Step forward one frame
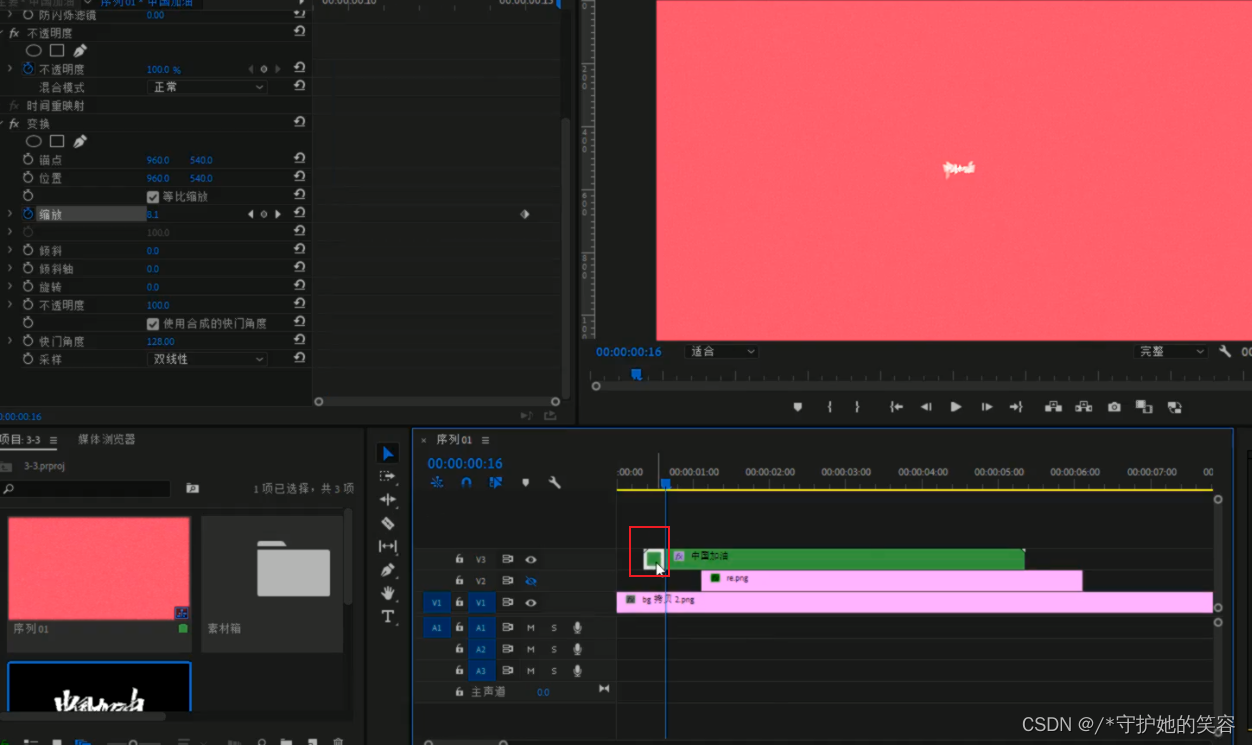 tap(987, 407)
